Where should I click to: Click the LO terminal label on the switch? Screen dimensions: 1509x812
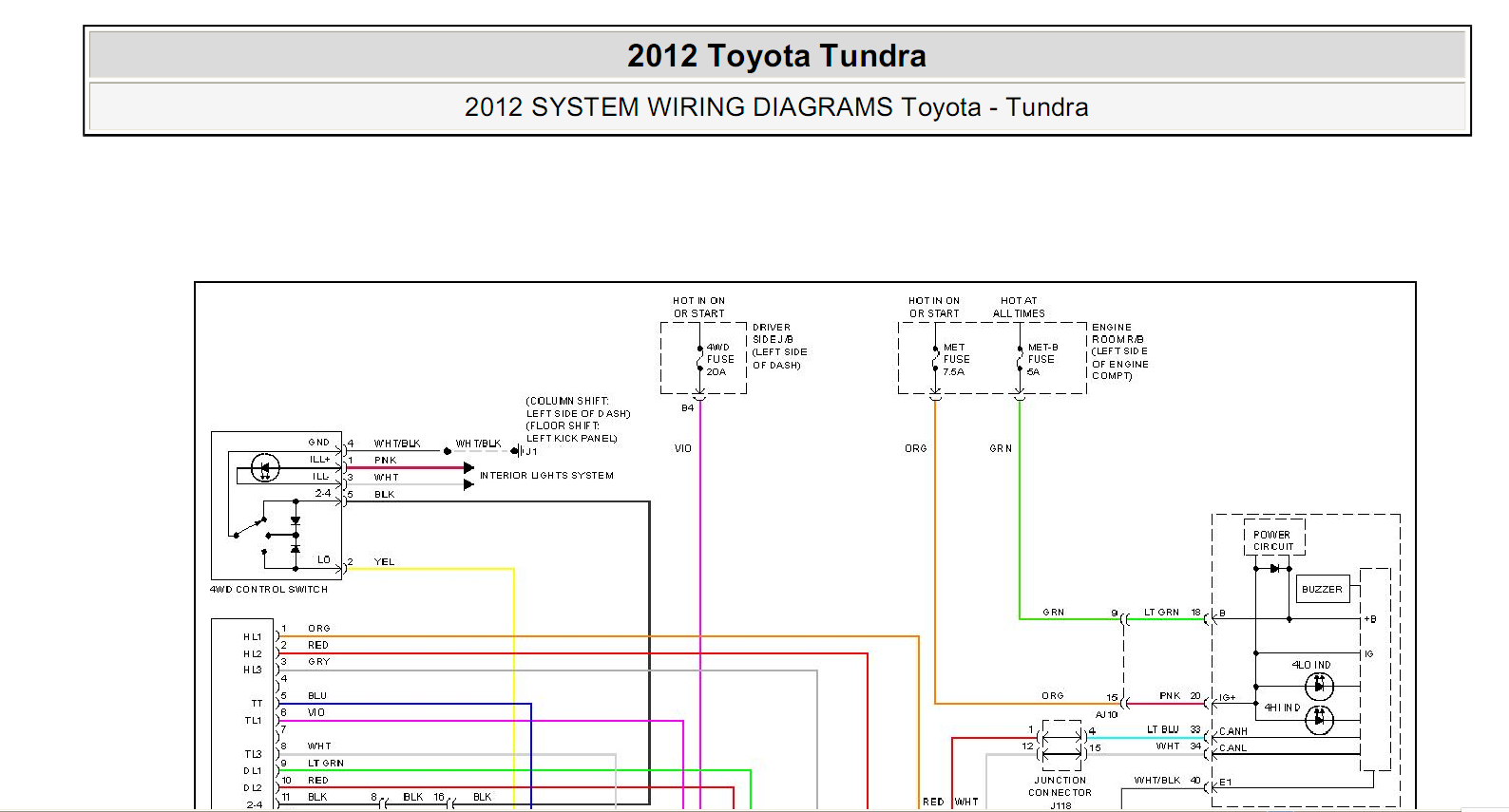pyautogui.click(x=324, y=560)
